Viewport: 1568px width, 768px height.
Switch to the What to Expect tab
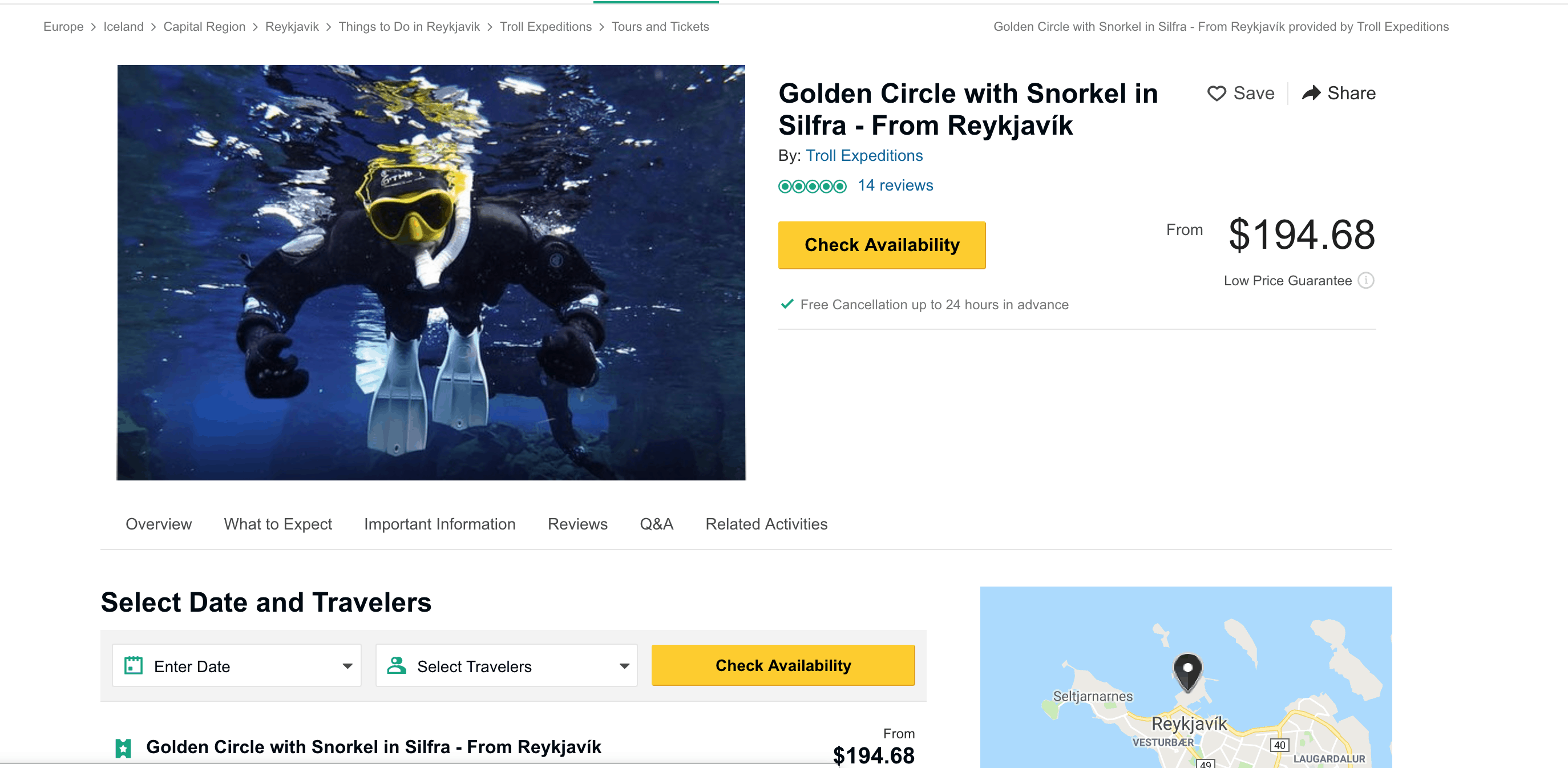(x=277, y=524)
